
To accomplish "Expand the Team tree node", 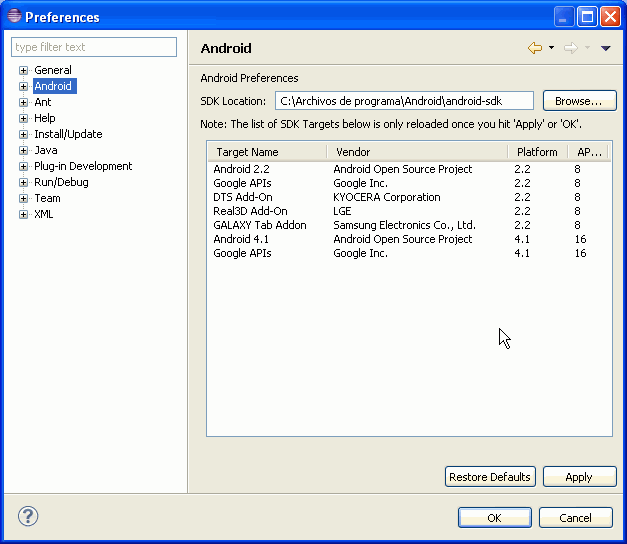I will pos(23,198).
